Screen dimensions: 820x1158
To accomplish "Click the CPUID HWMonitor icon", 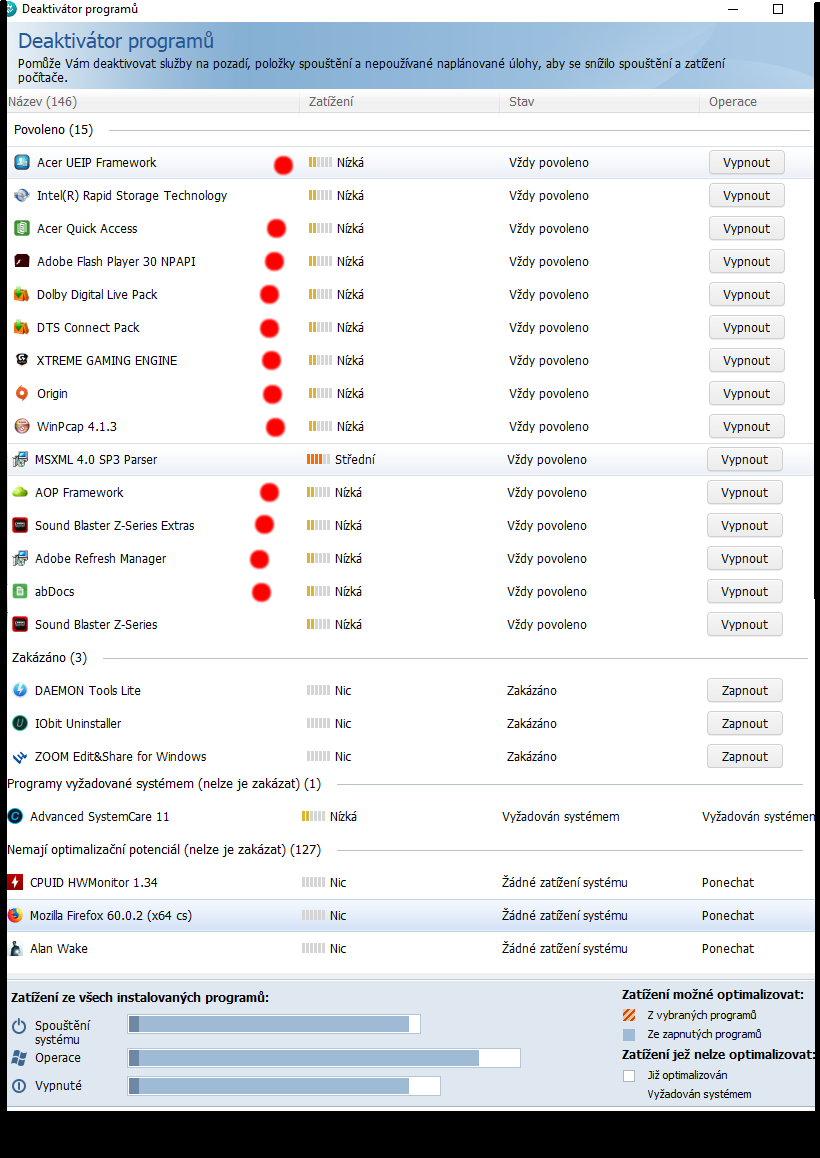I will click(15, 883).
